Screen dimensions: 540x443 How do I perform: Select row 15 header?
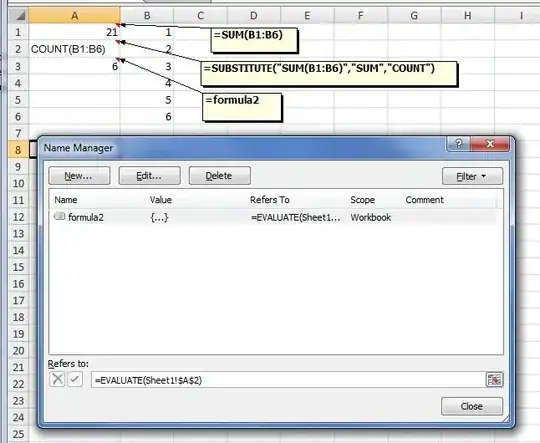(x=18, y=267)
